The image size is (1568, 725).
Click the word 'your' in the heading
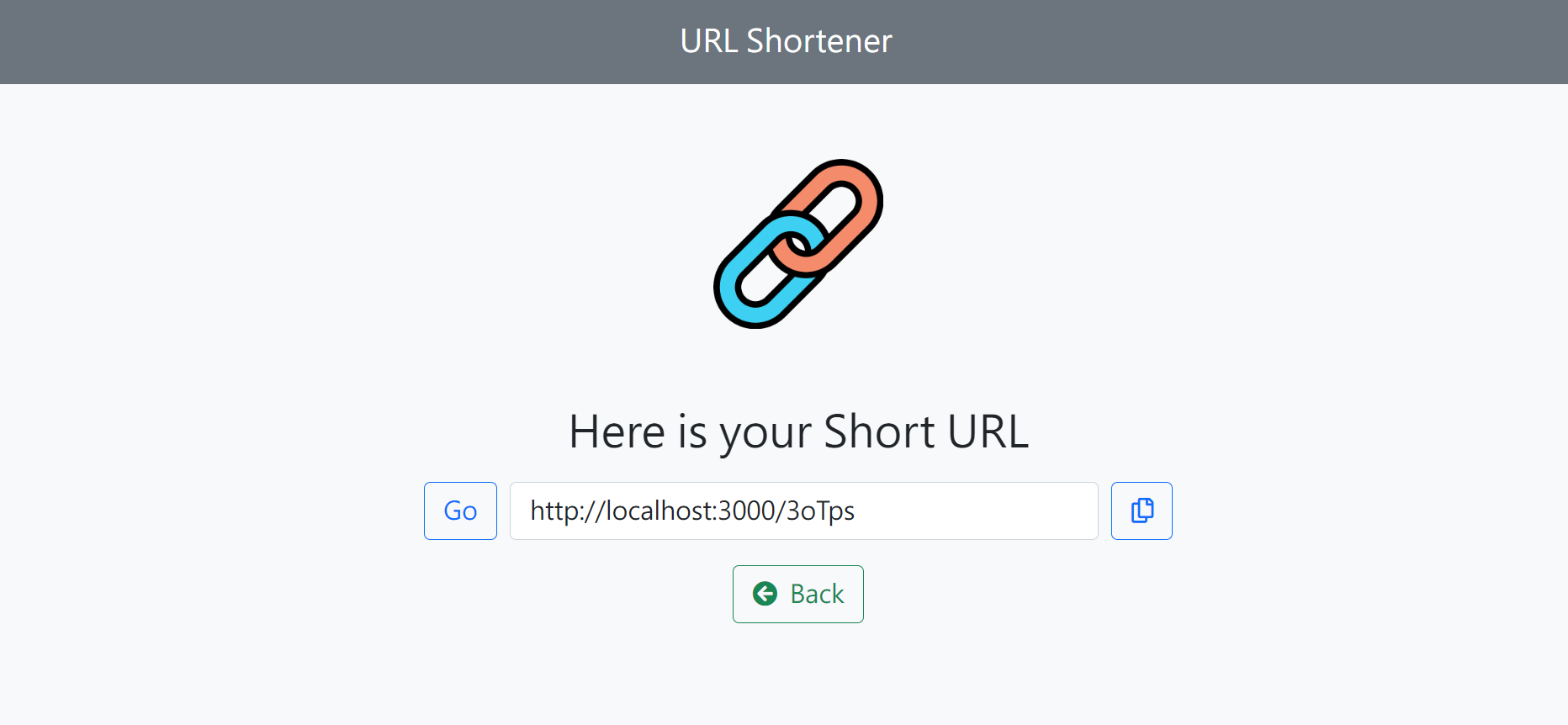pyautogui.click(x=765, y=434)
